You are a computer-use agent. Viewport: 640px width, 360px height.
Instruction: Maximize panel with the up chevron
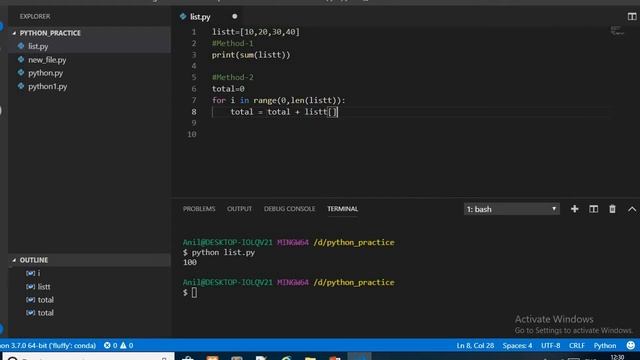[632, 209]
